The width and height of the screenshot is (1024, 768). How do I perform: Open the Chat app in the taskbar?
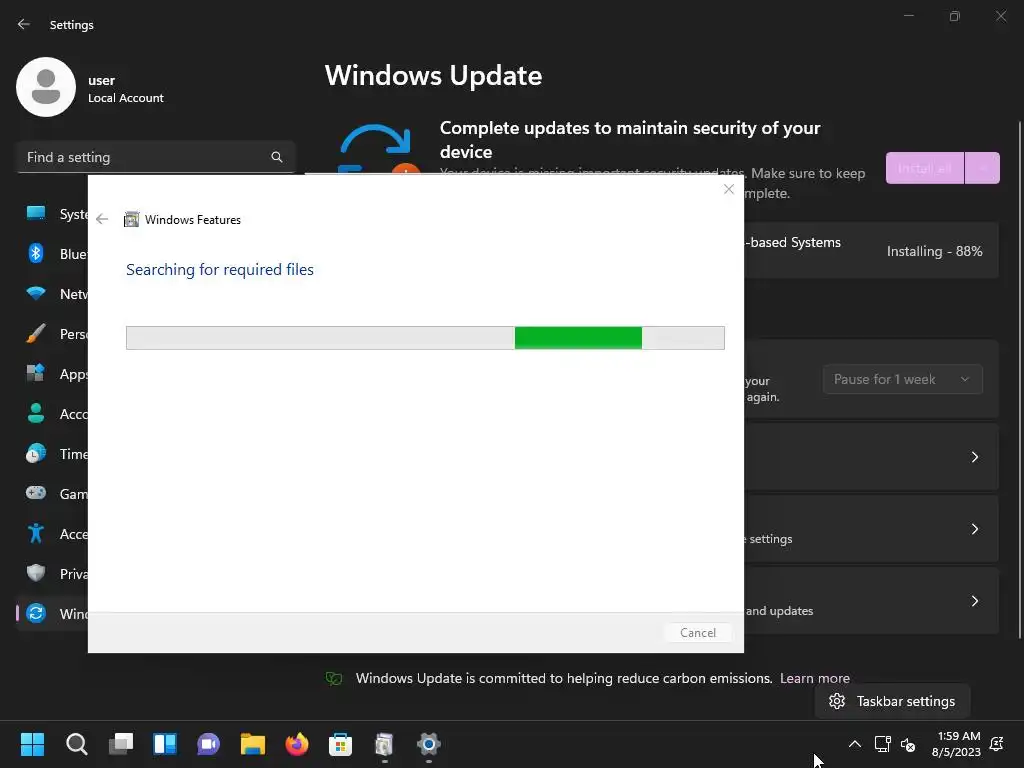[x=208, y=744]
